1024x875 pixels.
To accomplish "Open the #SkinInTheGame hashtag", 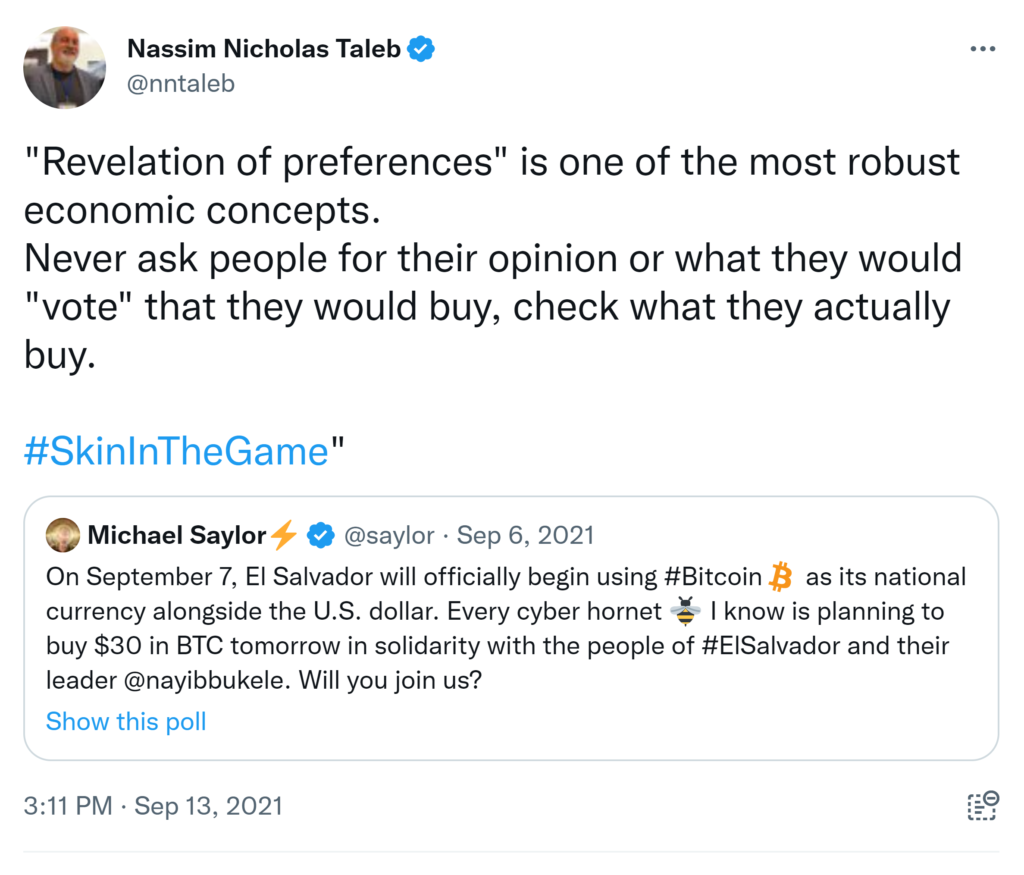I will (176, 451).
